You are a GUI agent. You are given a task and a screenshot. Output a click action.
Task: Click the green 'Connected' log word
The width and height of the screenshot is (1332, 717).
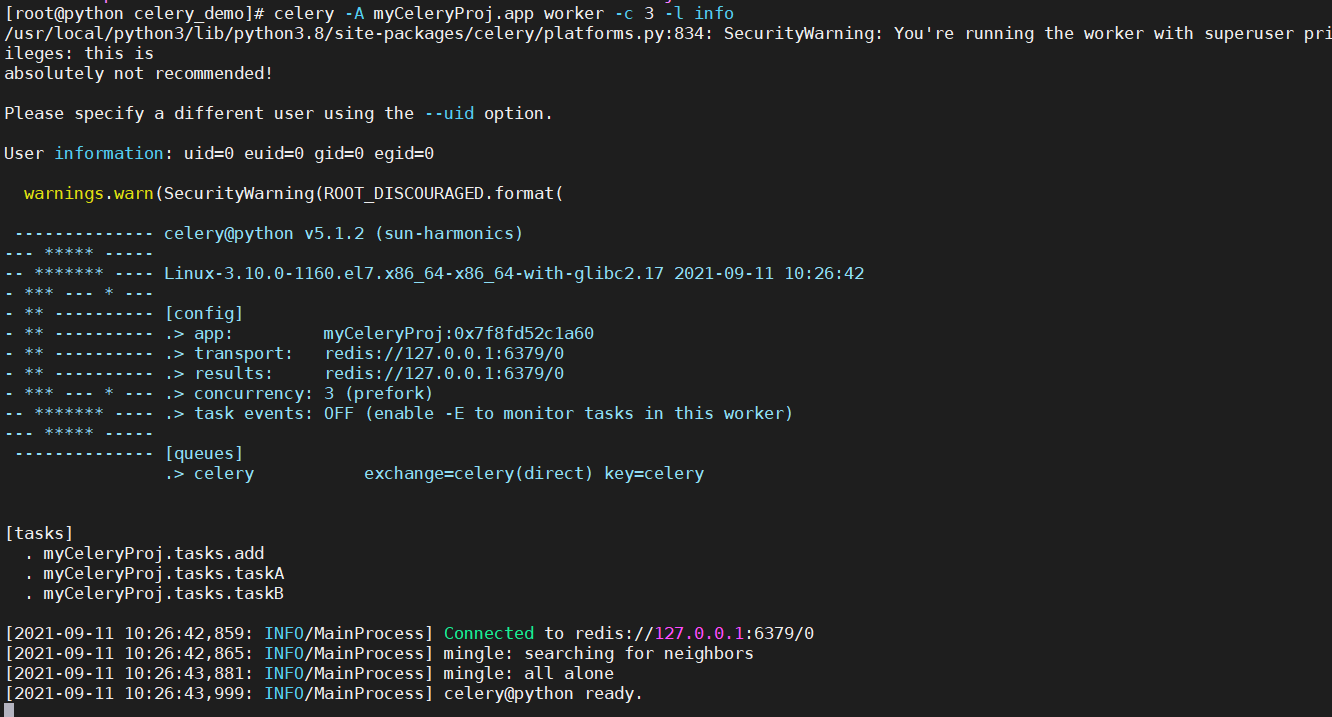489,634
